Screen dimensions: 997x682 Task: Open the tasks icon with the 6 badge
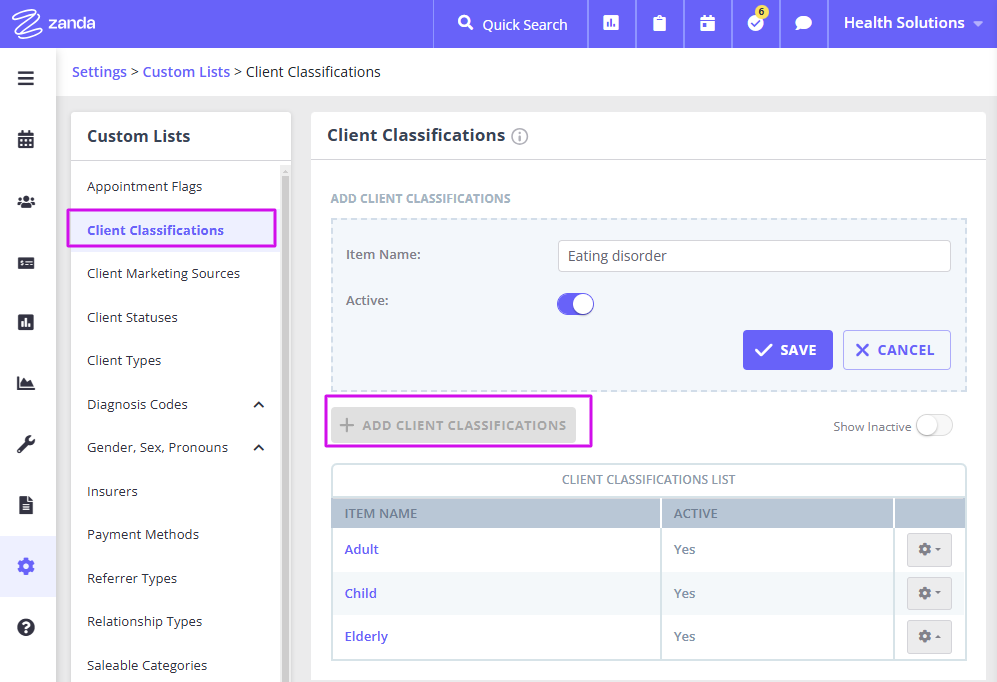click(755, 24)
